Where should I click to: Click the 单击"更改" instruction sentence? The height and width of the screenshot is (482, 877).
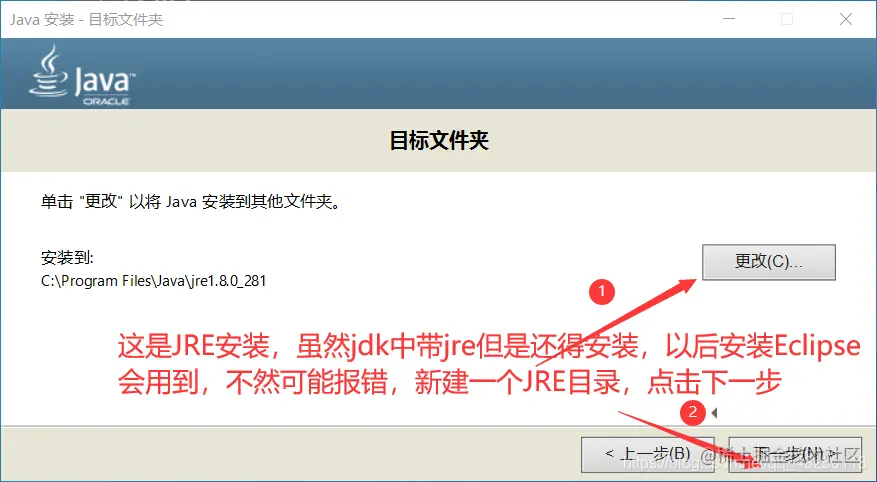pyautogui.click(x=191, y=201)
